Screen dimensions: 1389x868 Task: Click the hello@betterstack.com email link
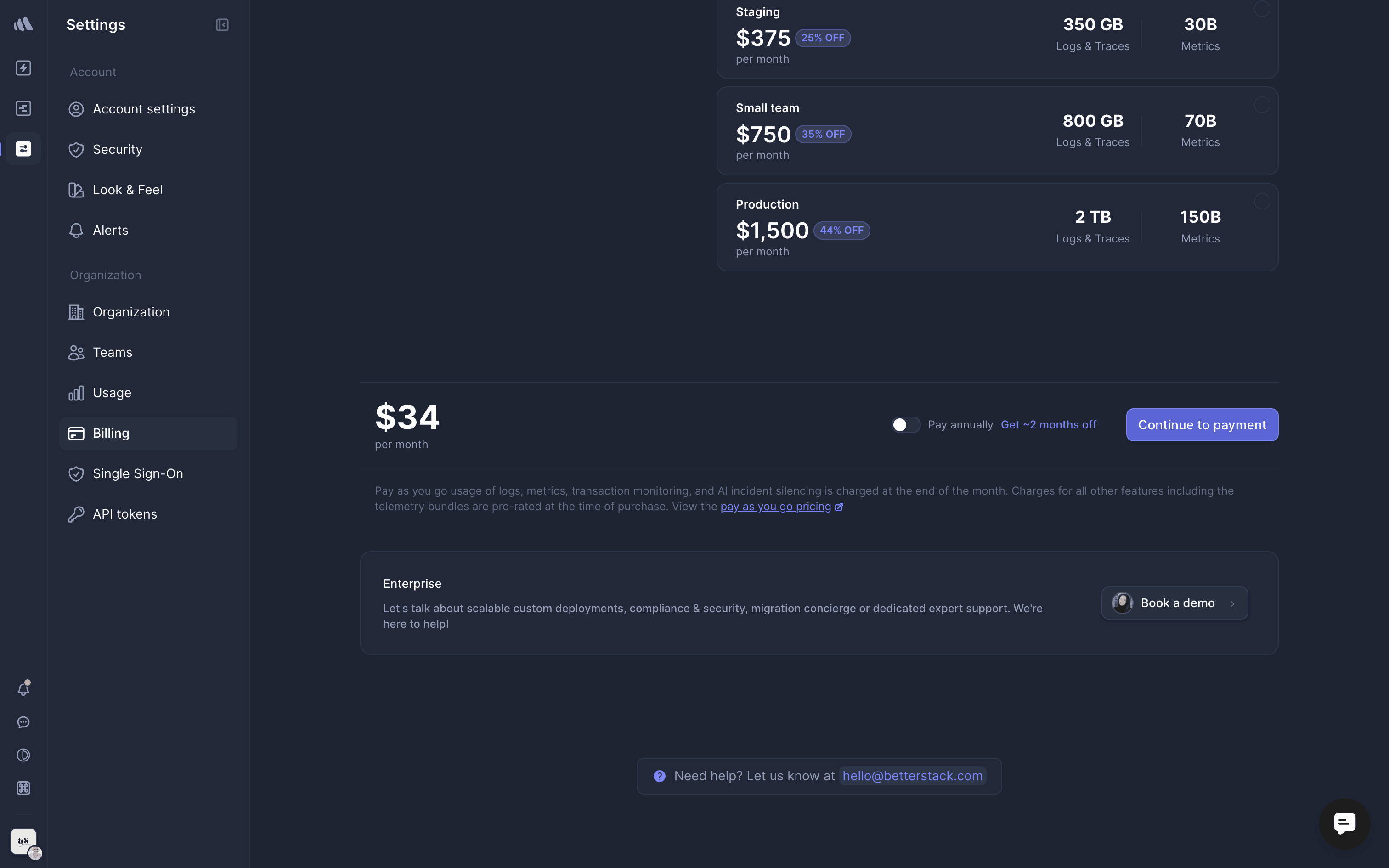click(x=912, y=776)
